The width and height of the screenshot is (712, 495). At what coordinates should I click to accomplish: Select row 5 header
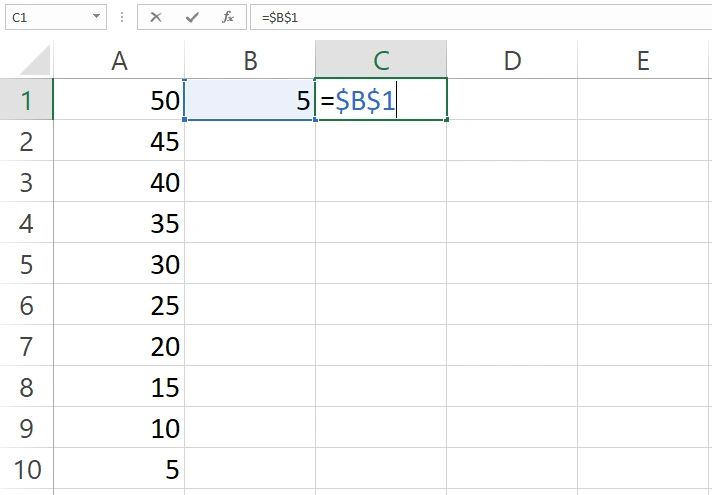click(x=26, y=263)
